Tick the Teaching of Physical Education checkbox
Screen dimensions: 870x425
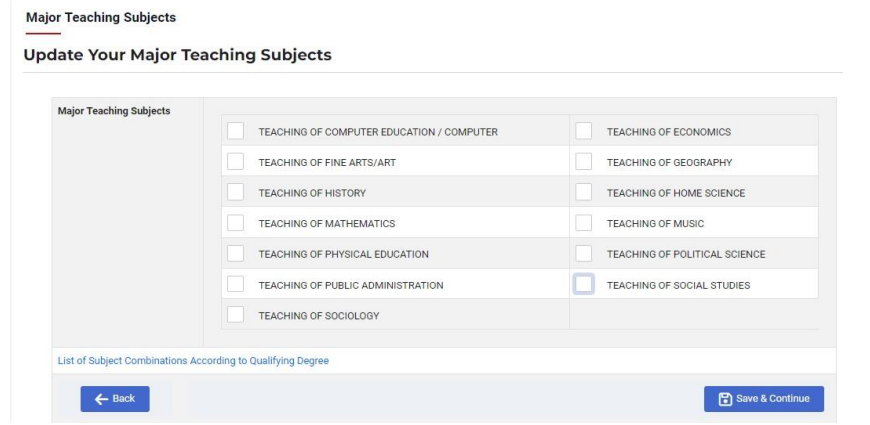(235, 253)
